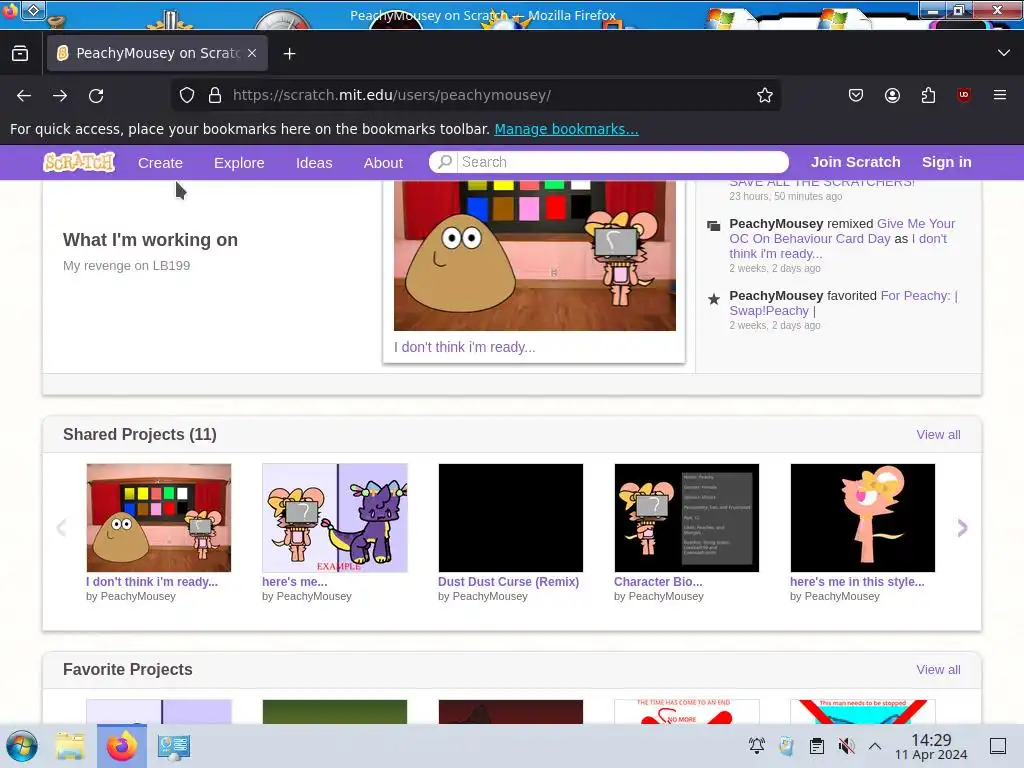1024x768 pixels.
Task: Open View all for Shared Projects
Action: (x=938, y=435)
